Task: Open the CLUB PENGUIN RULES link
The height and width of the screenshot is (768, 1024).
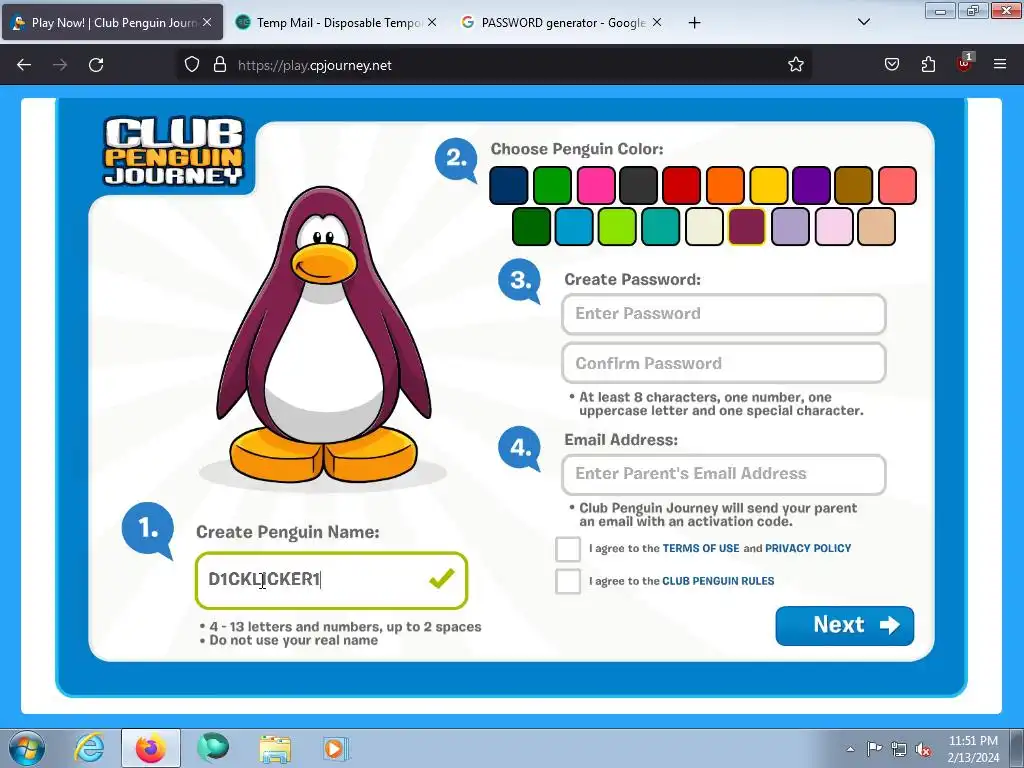Action: (718, 581)
